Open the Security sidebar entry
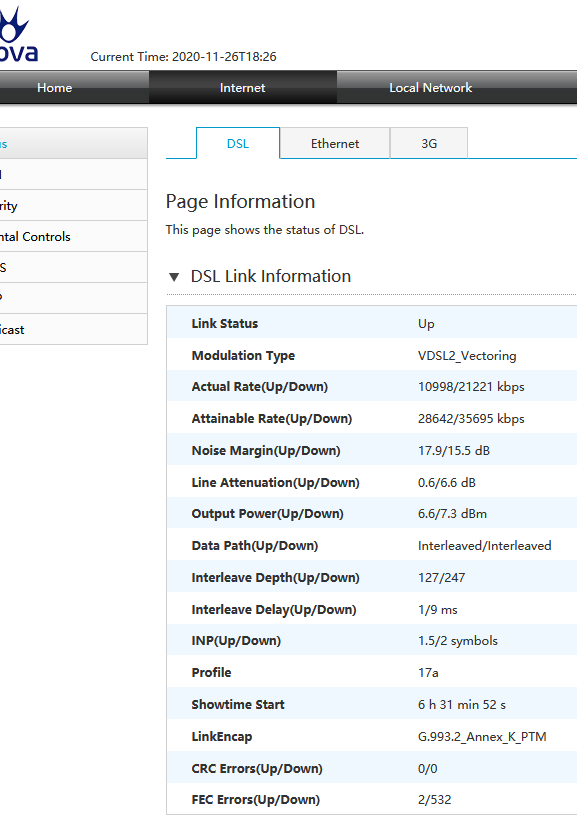Screen dimensions: 577x823 74,205
